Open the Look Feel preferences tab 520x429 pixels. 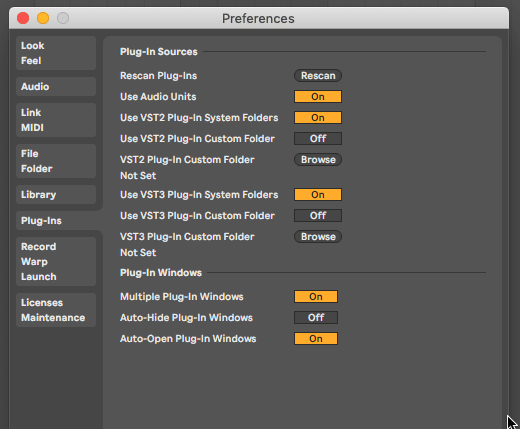56,53
